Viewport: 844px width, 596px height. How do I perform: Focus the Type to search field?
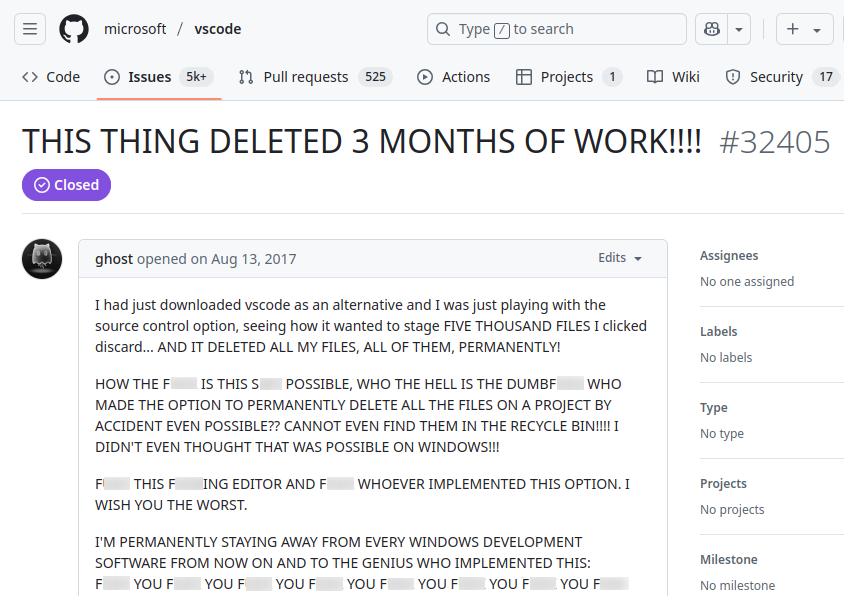click(x=565, y=29)
